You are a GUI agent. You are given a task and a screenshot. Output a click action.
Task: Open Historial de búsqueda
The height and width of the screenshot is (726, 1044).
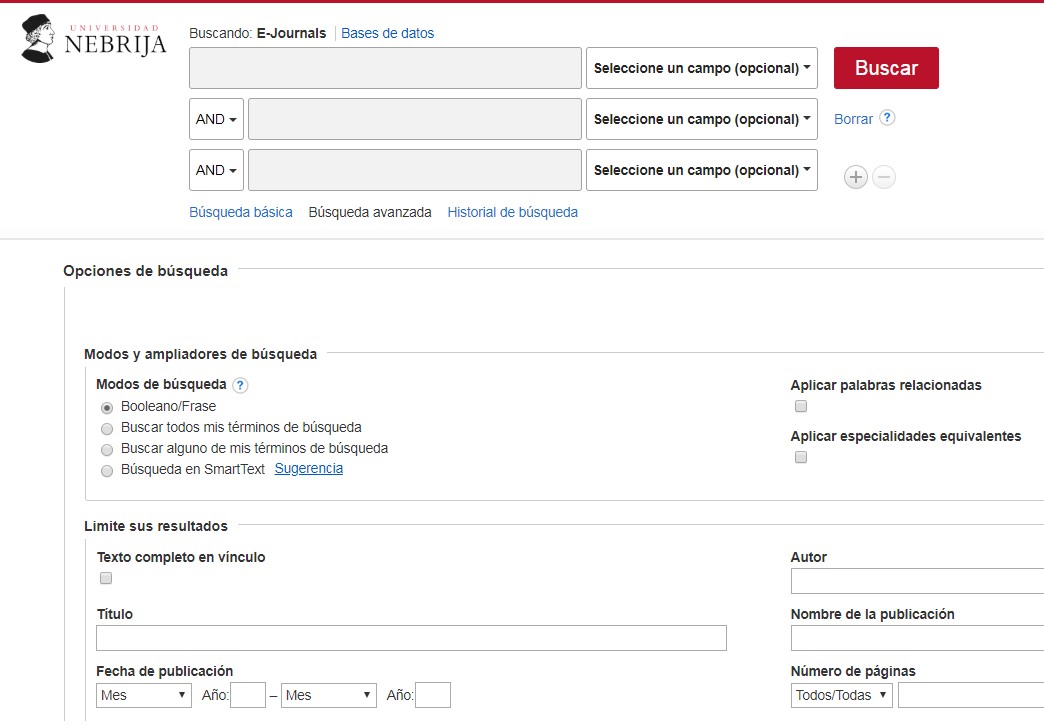click(512, 212)
